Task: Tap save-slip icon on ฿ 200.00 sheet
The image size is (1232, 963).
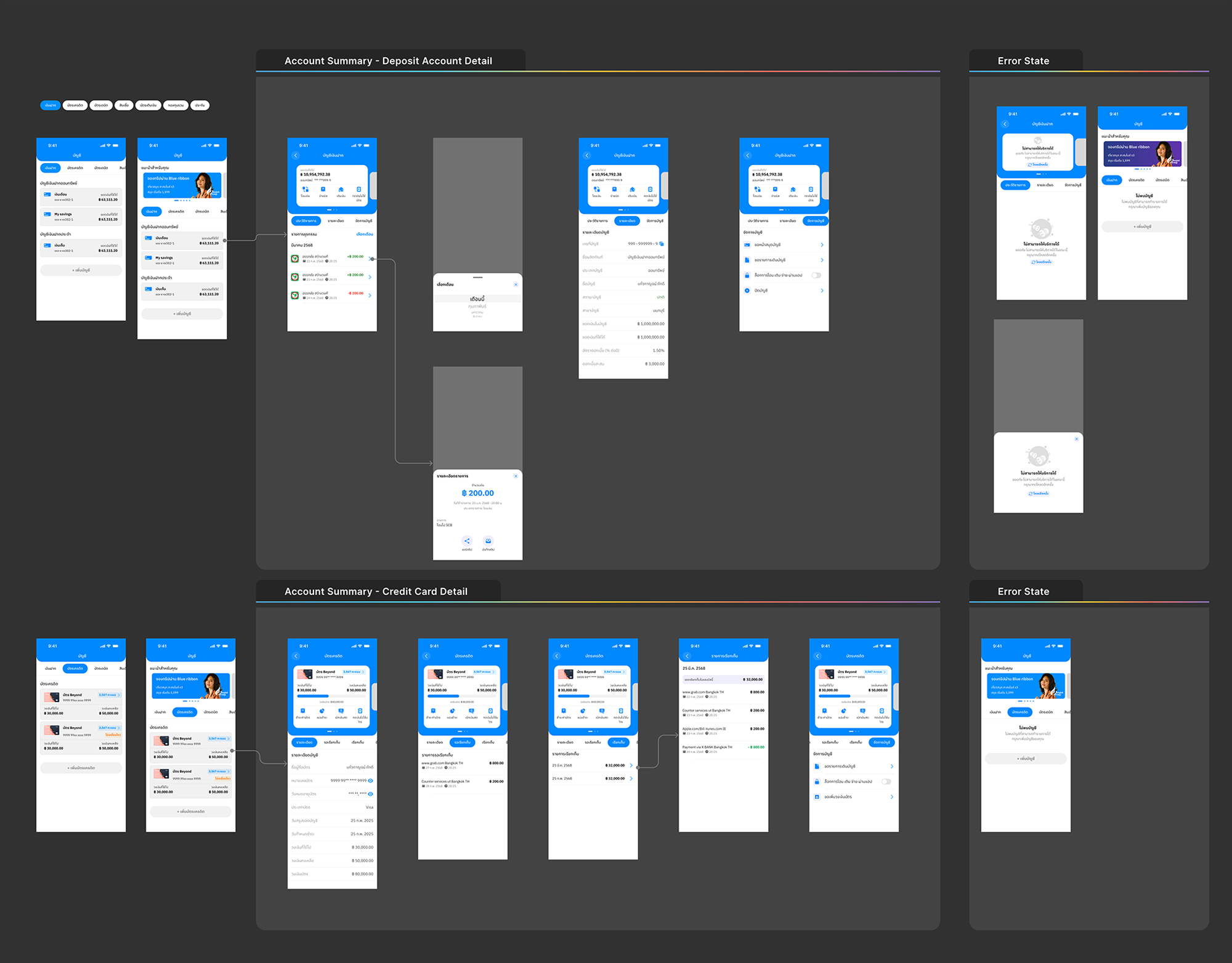Action: tap(488, 541)
